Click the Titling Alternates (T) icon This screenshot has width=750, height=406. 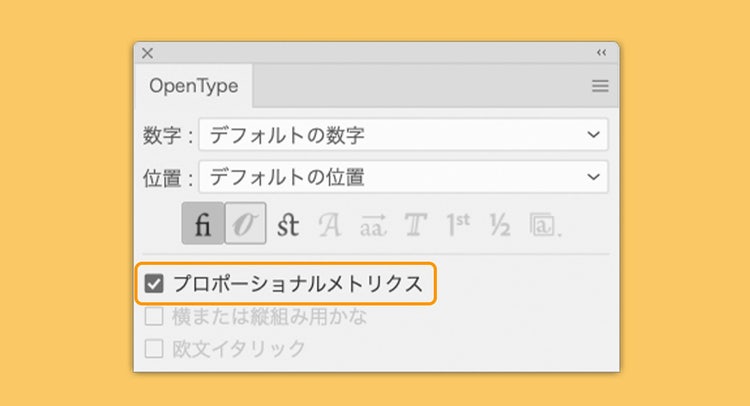click(415, 224)
